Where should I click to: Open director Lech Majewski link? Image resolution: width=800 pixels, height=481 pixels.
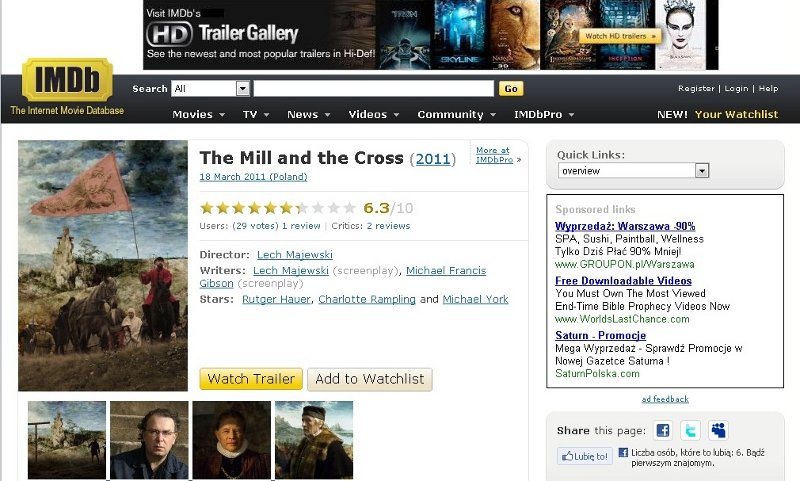(294, 255)
